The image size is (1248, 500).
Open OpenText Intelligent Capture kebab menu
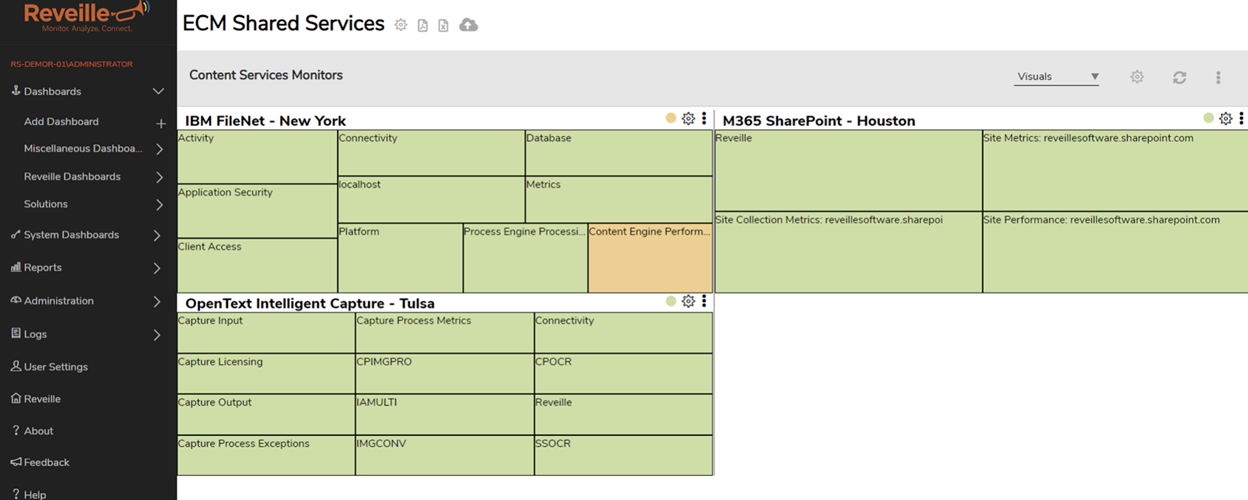(704, 301)
